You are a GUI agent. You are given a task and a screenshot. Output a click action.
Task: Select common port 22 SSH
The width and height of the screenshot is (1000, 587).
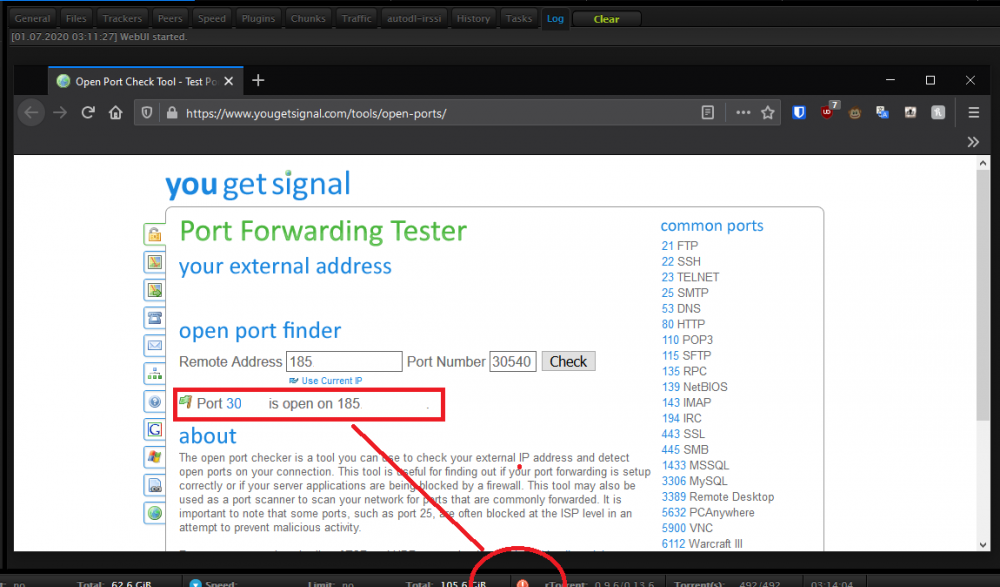pos(681,262)
